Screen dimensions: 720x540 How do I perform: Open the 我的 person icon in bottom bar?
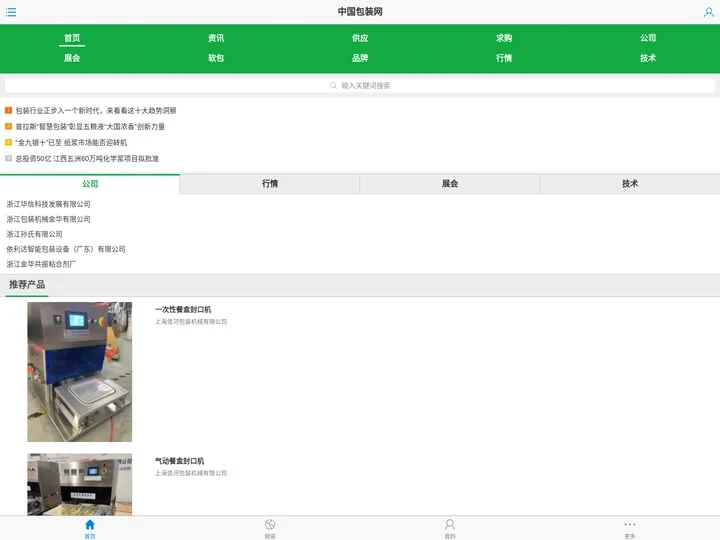(450, 524)
